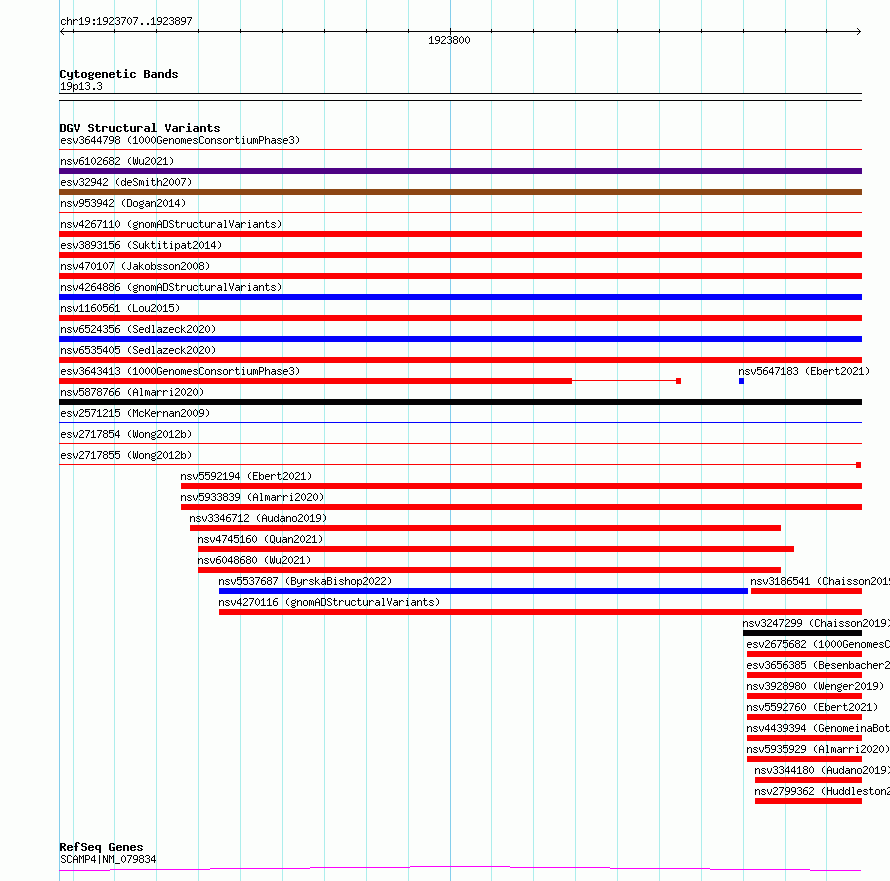Click the 1923800 ruler position label
The width and height of the screenshot is (890, 881).
click(449, 40)
